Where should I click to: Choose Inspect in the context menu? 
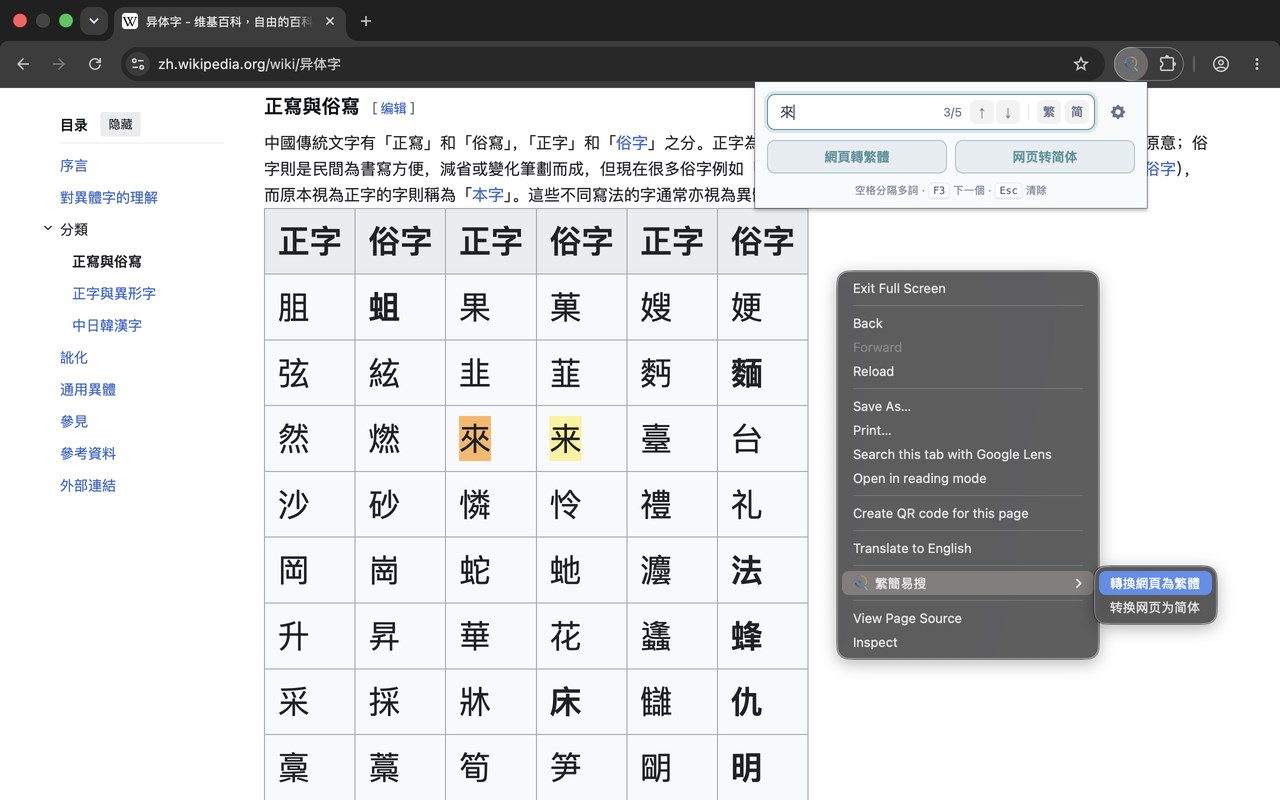pos(968,642)
